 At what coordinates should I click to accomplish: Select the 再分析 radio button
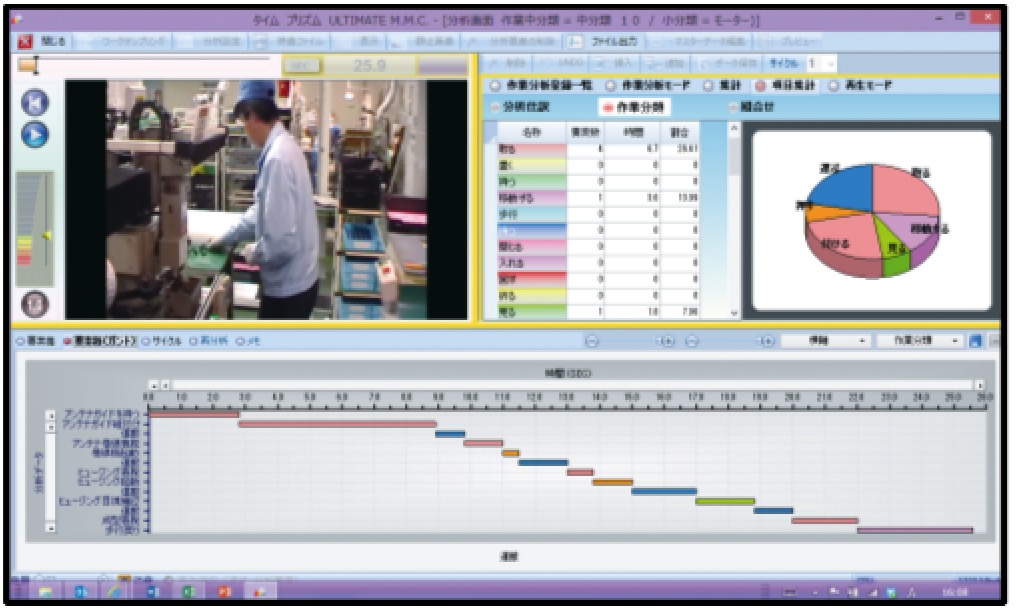click(x=193, y=341)
